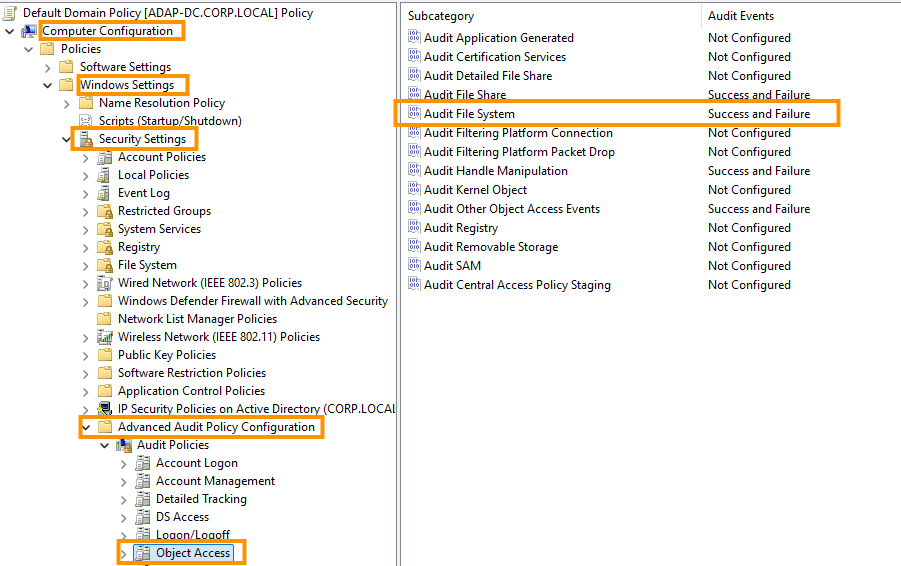
Task: Click the Event Log icon
Action: pyautogui.click(x=105, y=192)
